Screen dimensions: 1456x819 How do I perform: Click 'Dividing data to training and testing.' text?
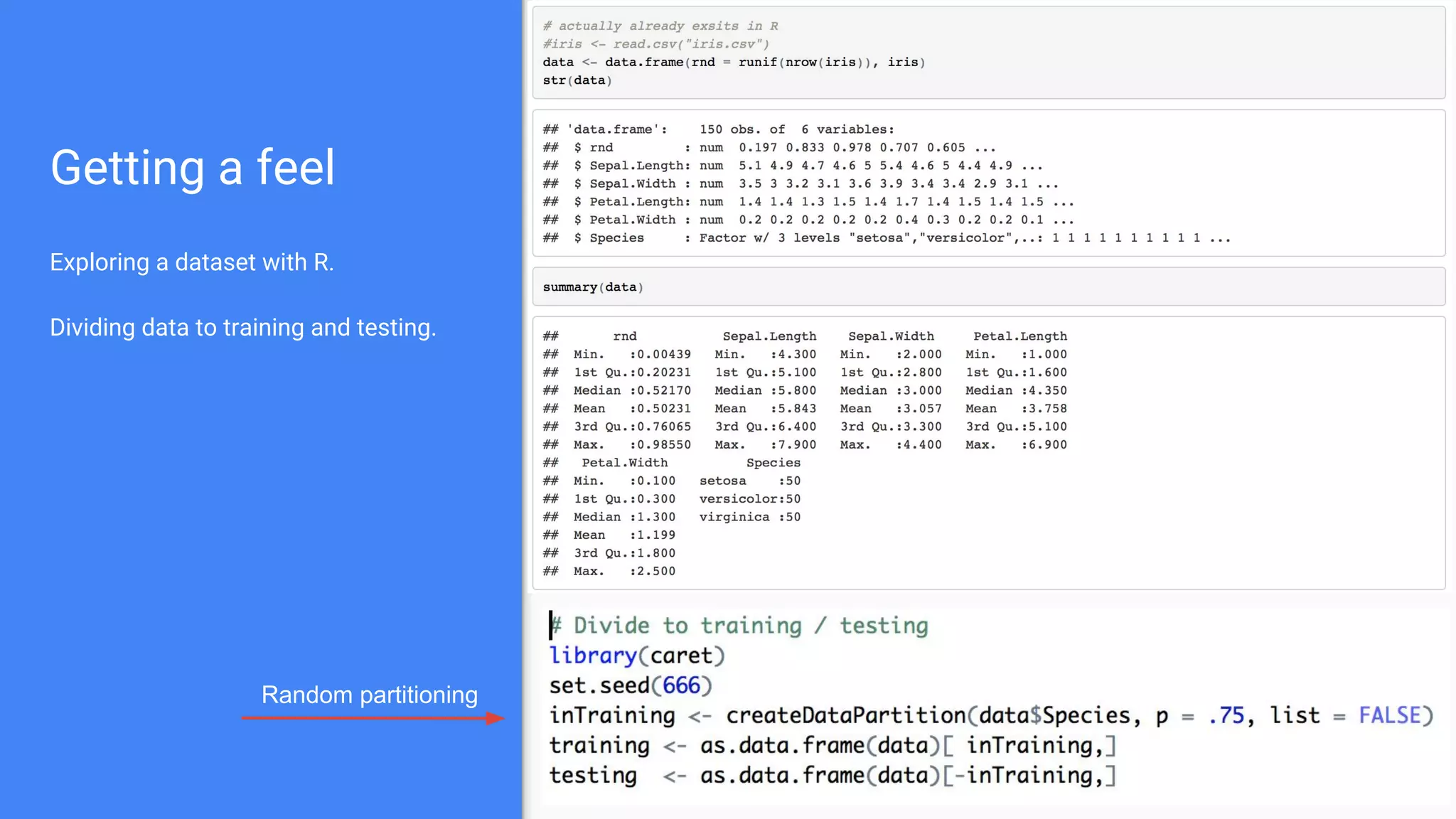pos(243,328)
